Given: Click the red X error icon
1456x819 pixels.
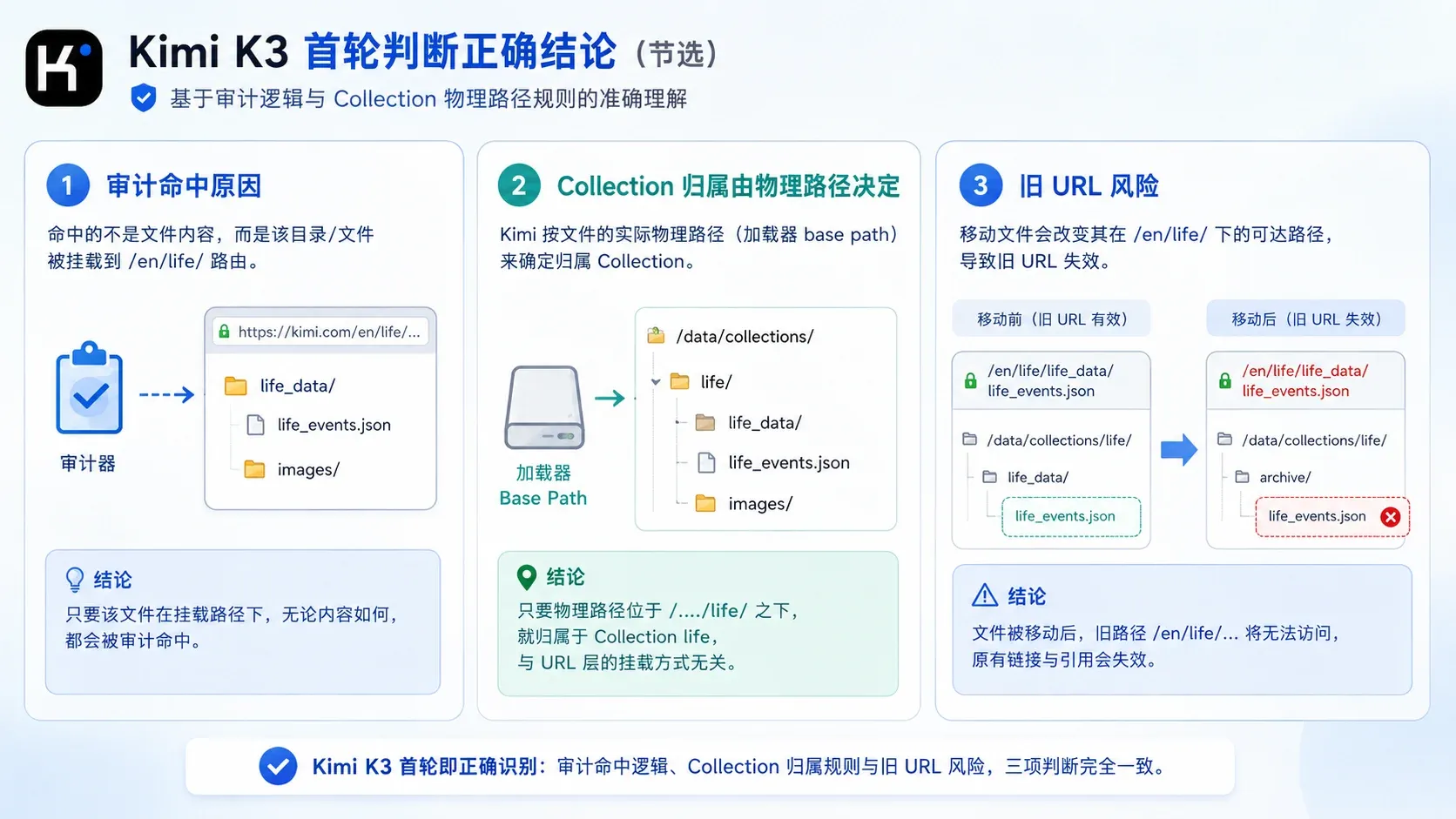Looking at the screenshot, I should pyautogui.click(x=1391, y=517).
